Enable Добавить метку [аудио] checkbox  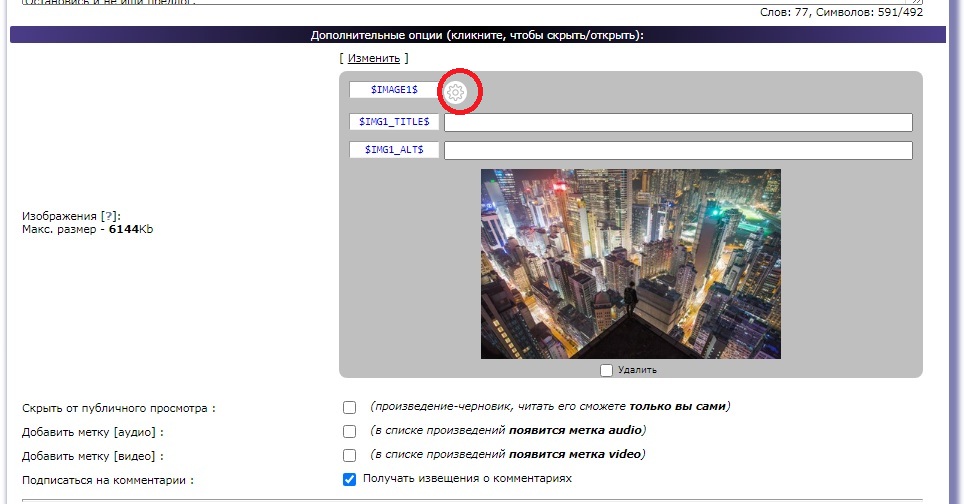click(349, 431)
